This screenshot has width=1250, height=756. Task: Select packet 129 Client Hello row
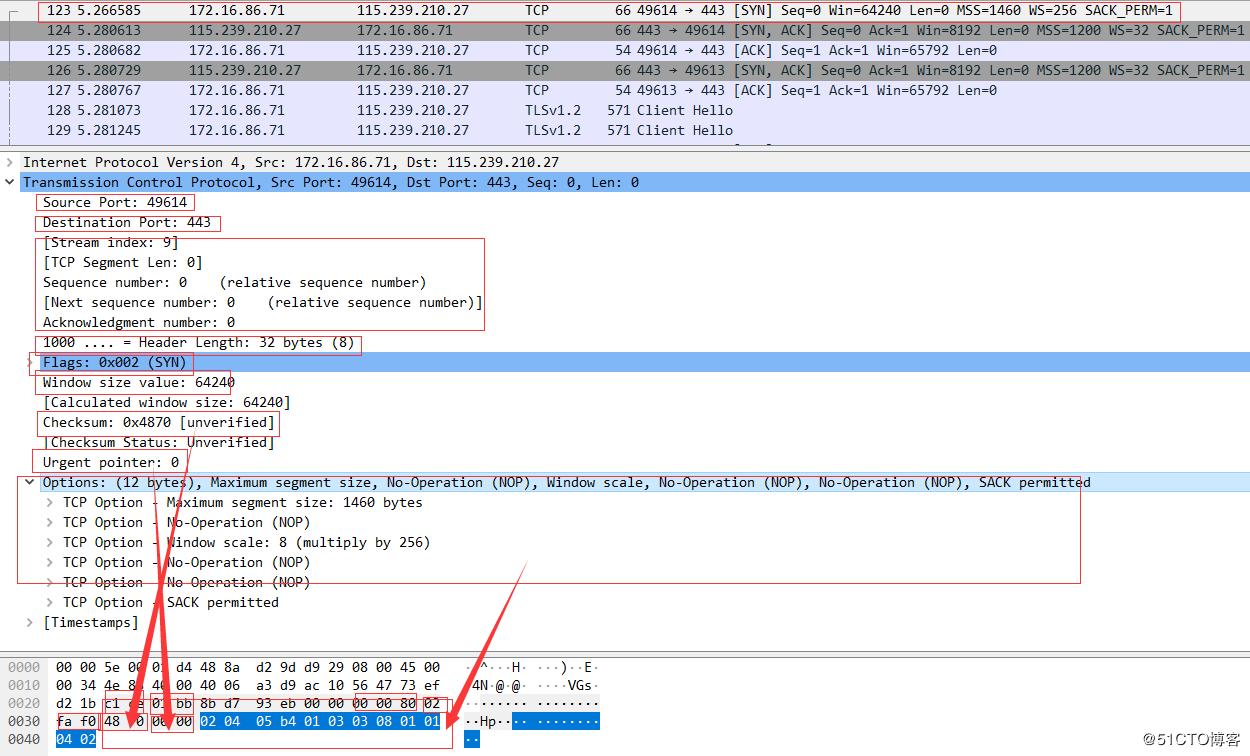[x=400, y=130]
